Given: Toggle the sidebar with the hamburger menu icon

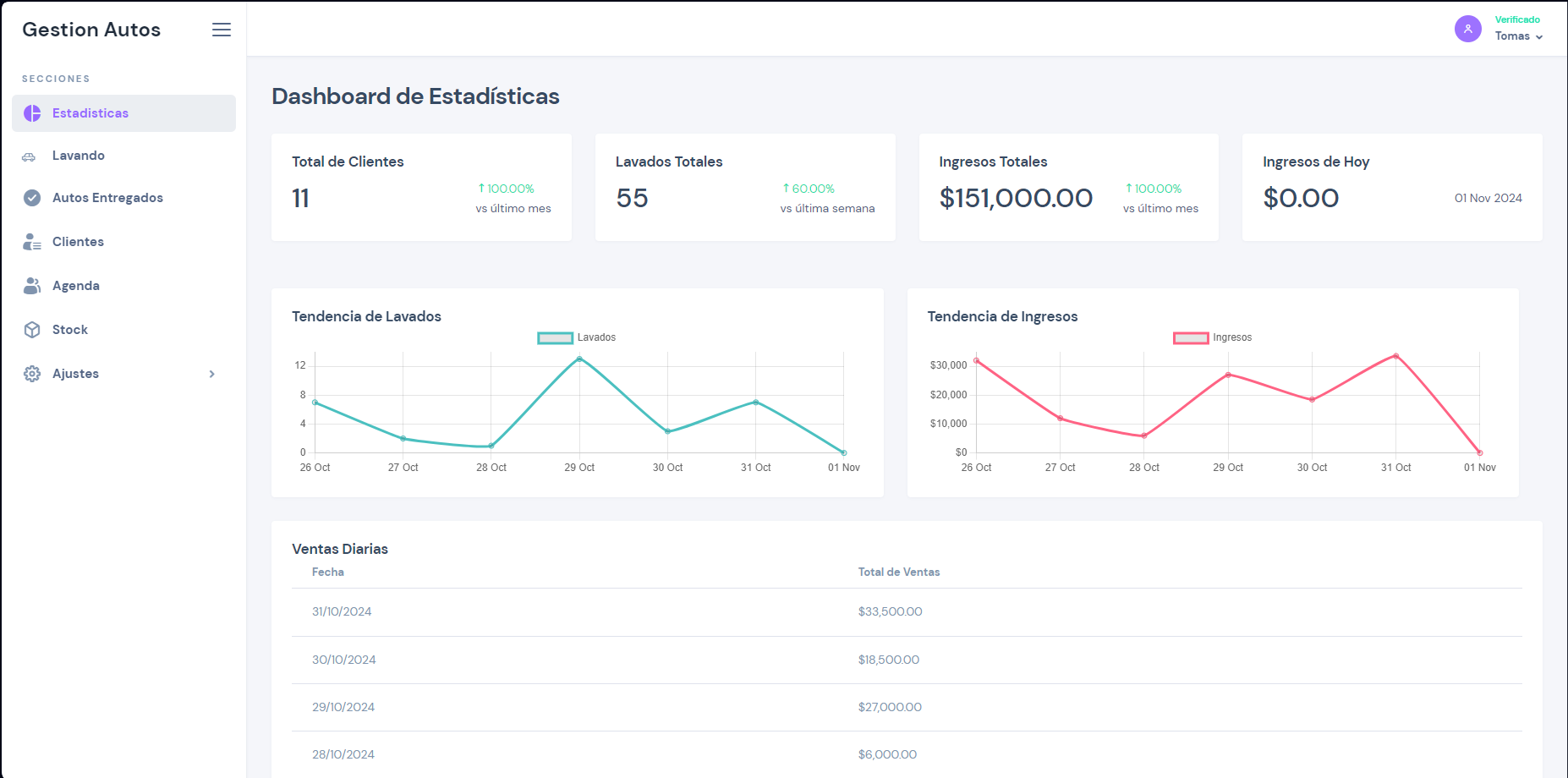Looking at the screenshot, I should tap(222, 30).
